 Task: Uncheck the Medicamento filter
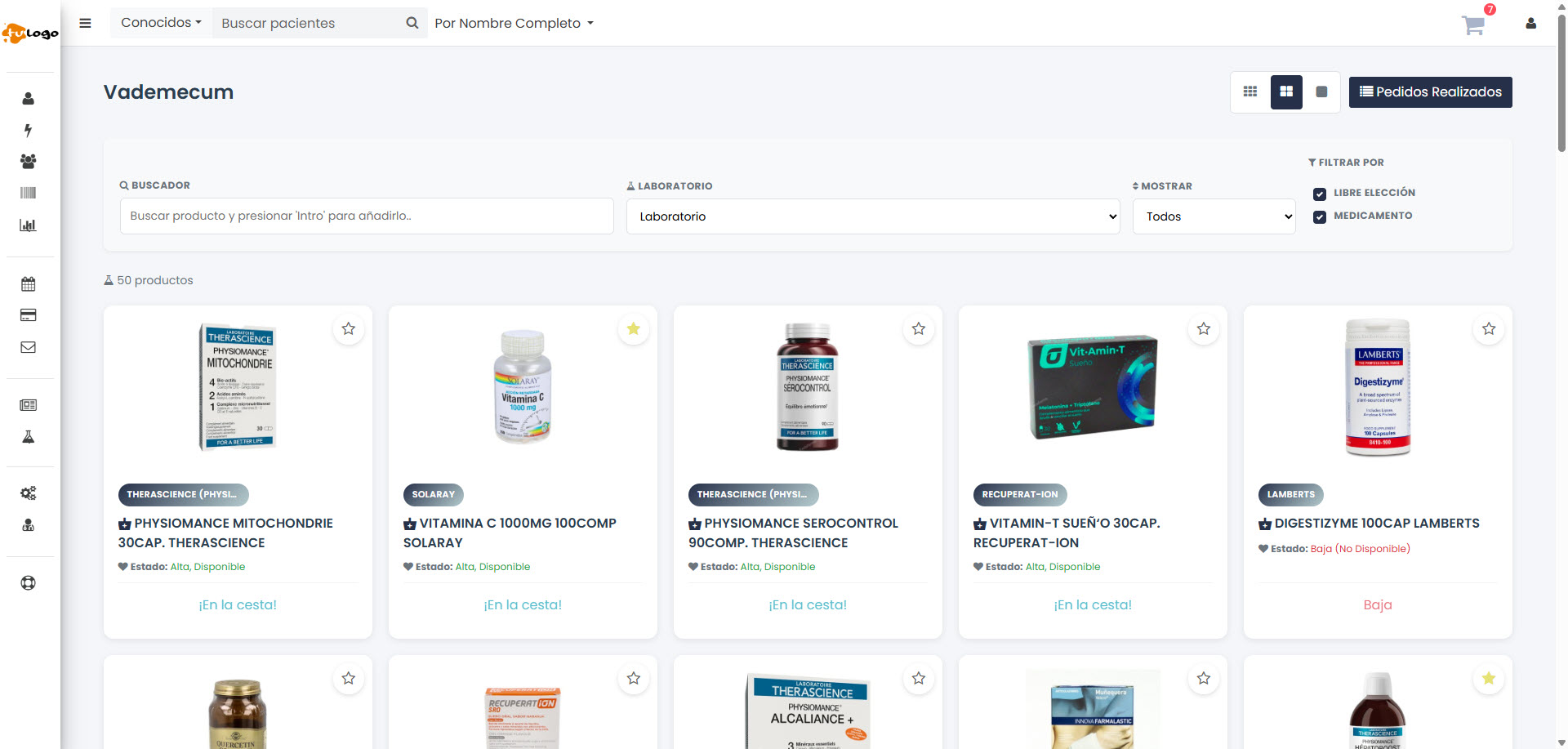point(1320,216)
